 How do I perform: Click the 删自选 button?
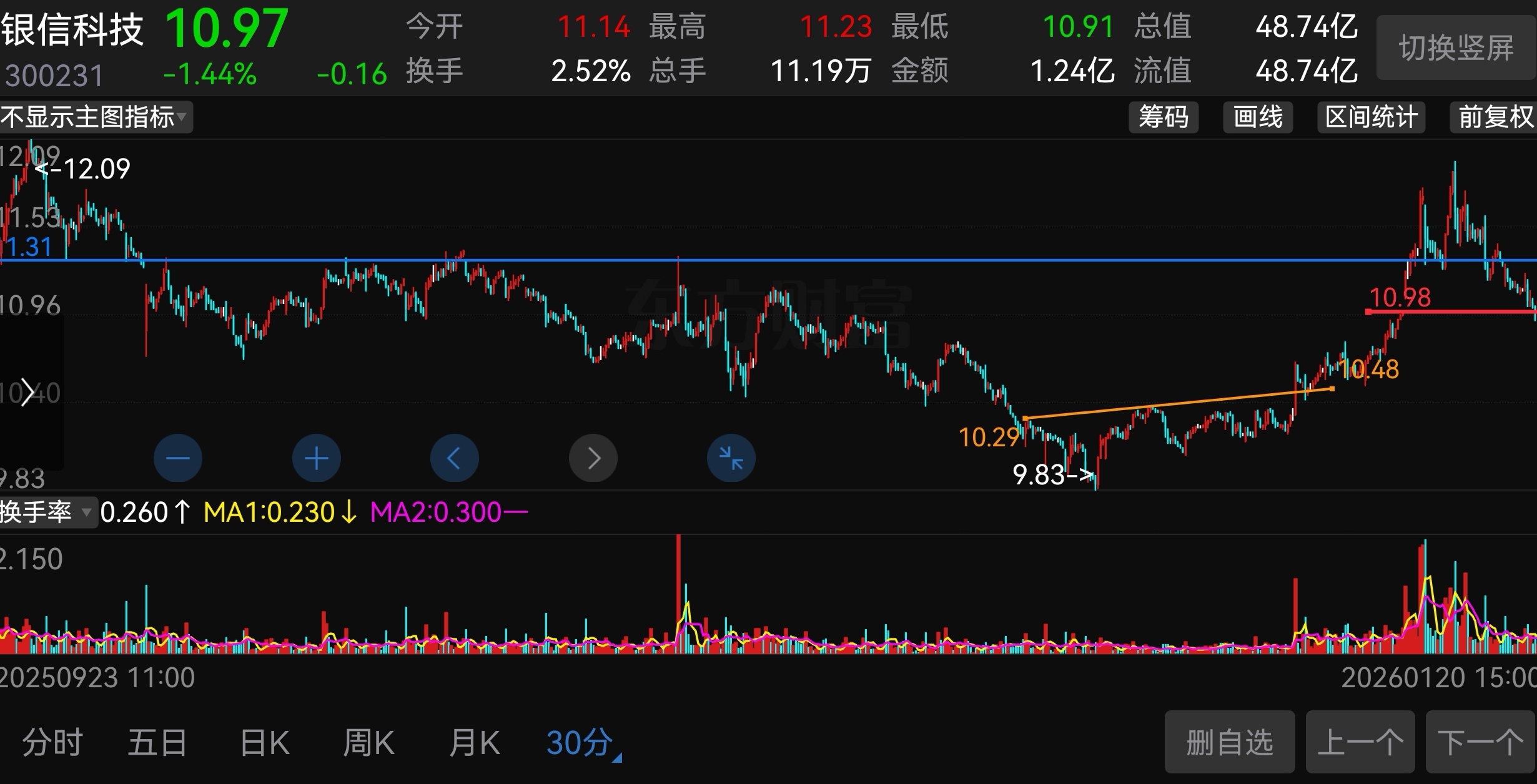click(1229, 742)
